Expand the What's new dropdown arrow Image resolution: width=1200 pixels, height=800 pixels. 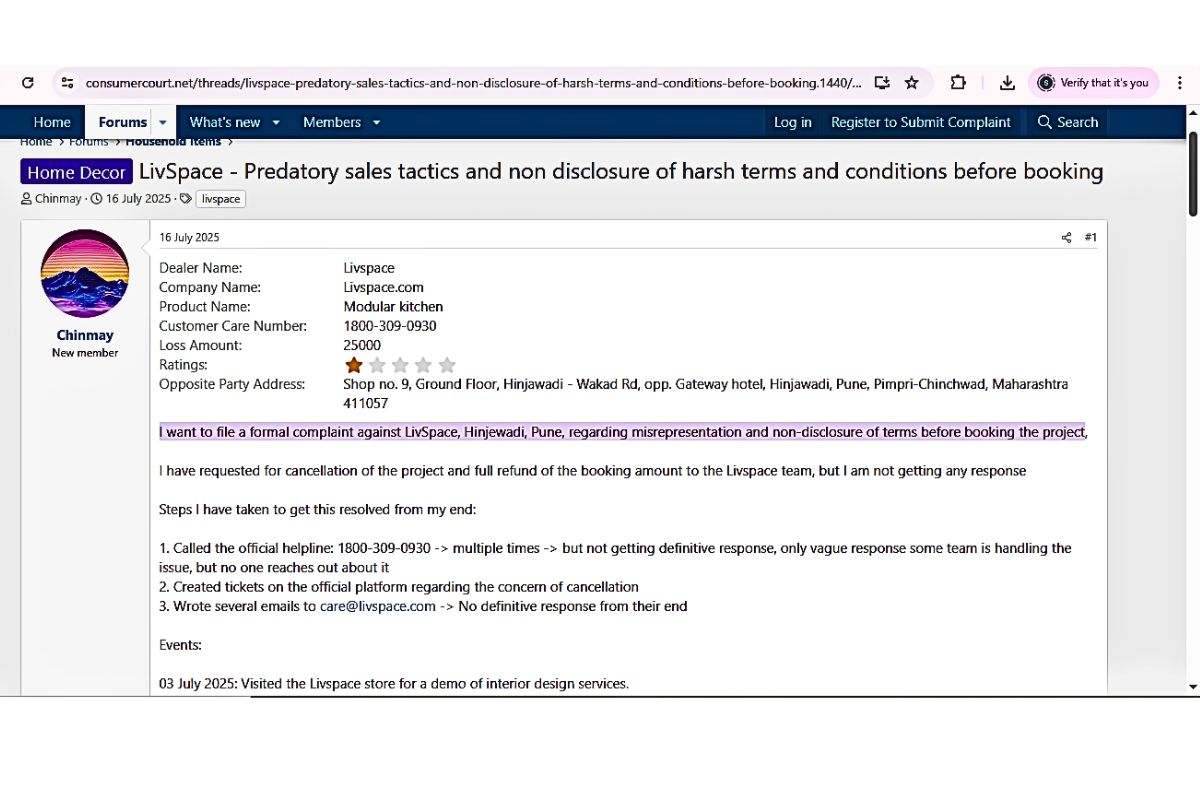[276, 122]
